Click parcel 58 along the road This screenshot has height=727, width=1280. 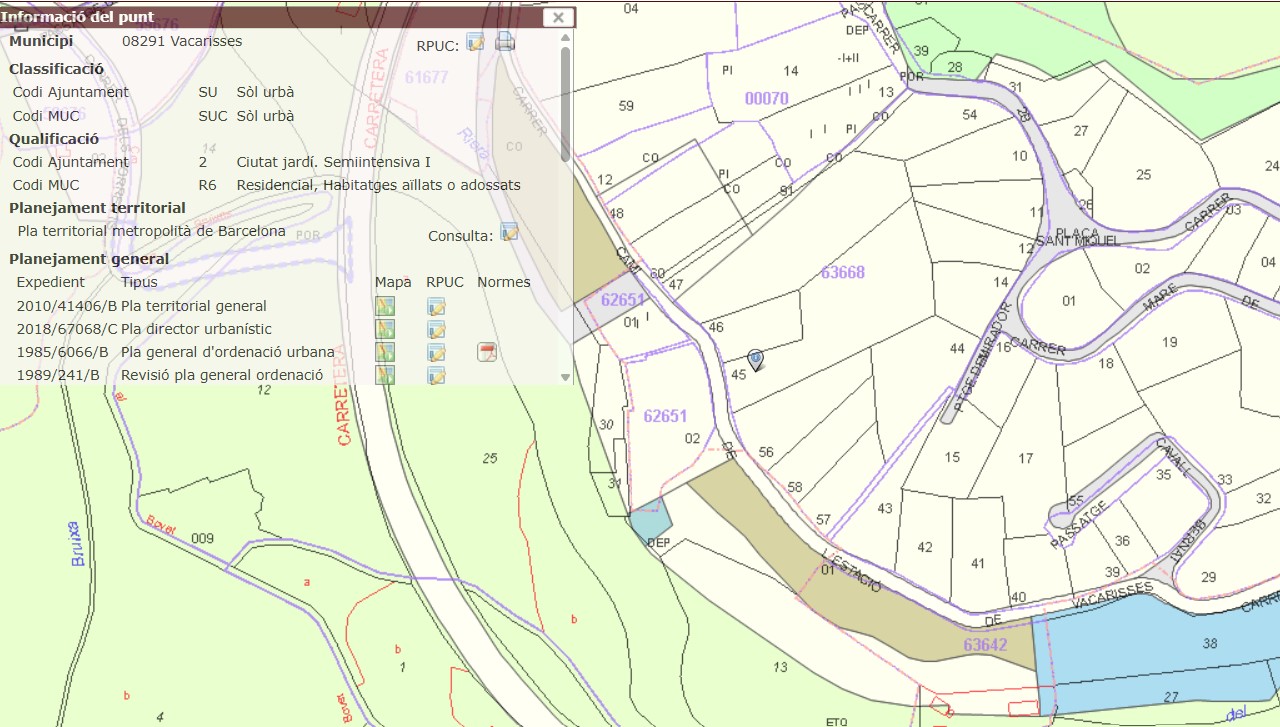[795, 487]
